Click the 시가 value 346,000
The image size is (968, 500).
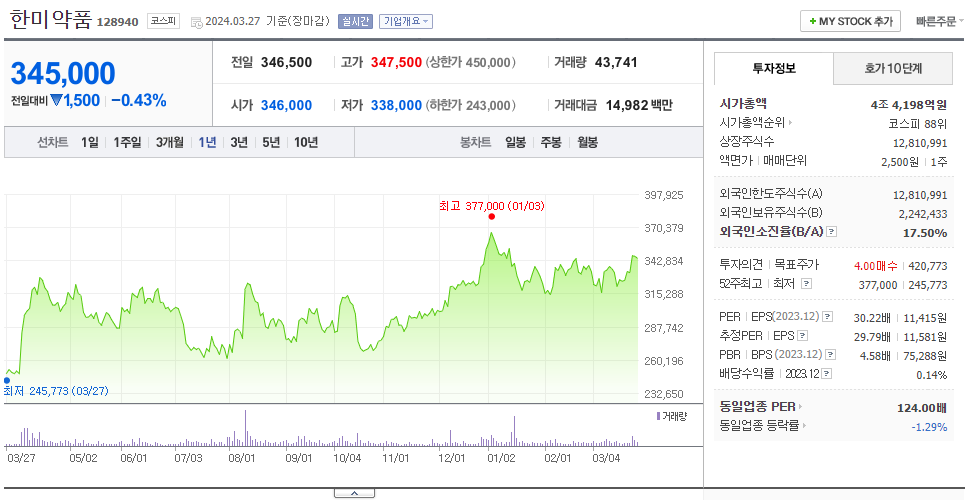point(286,106)
